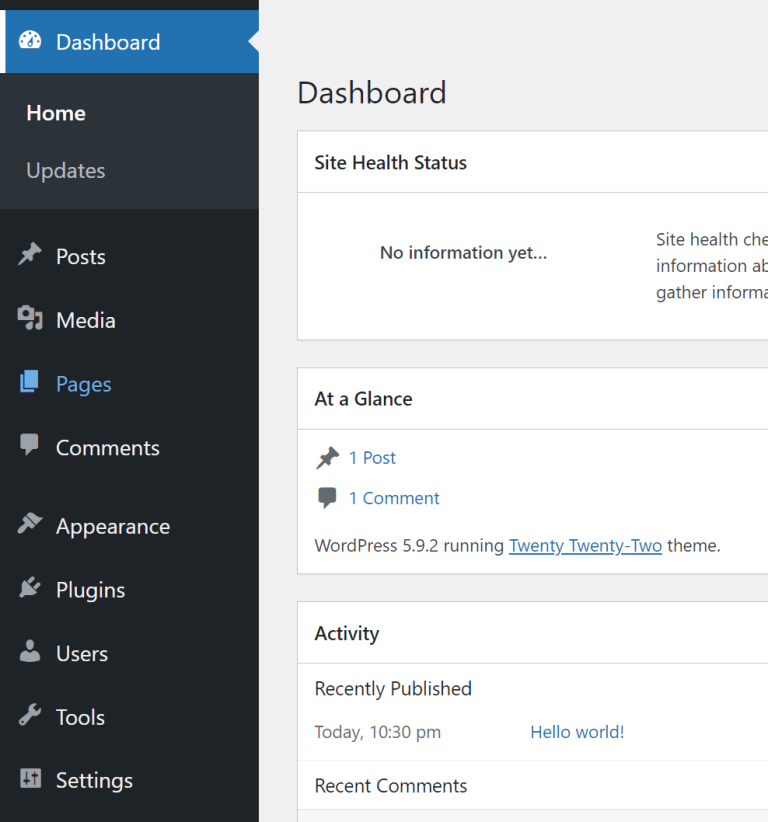Screen dimensions: 768x822
Task: Click the Appearance brush icon
Action: tap(31, 525)
